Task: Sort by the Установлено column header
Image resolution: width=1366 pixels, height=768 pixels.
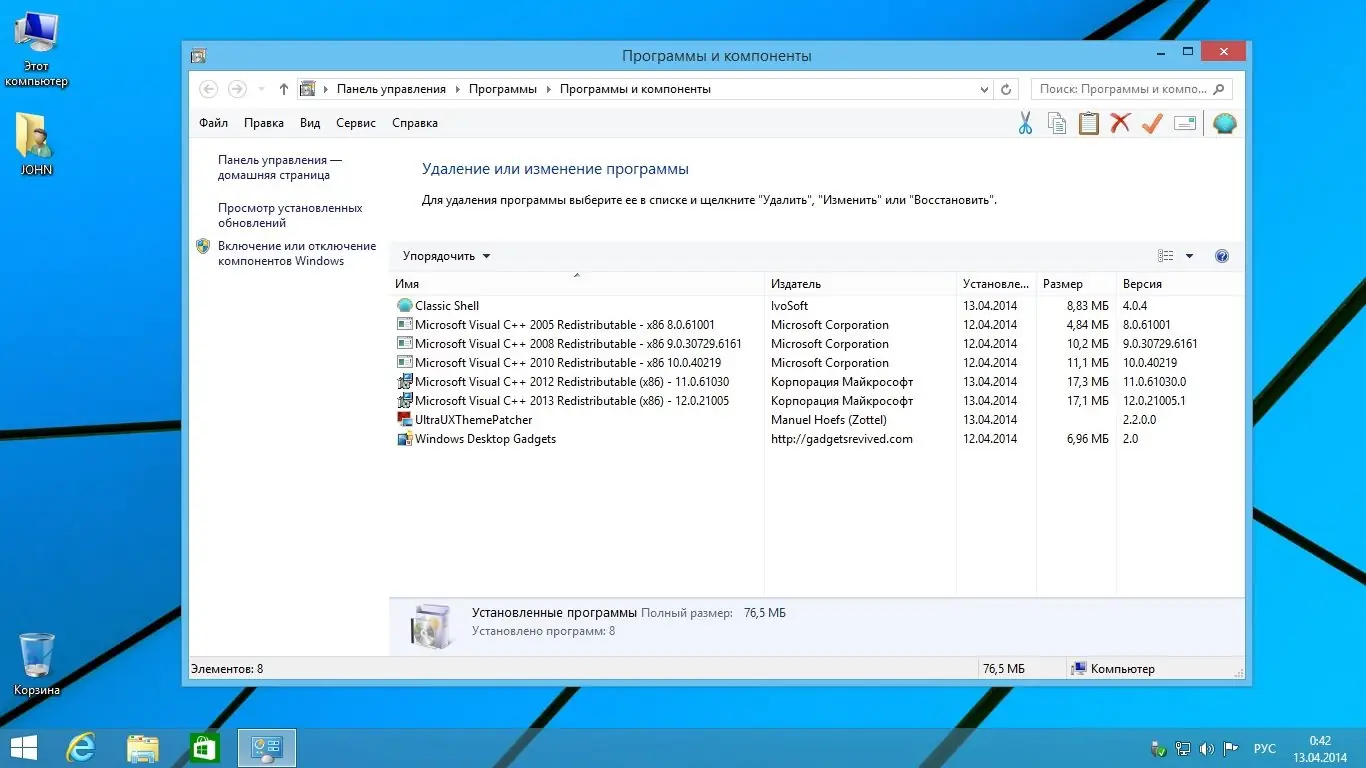Action: click(996, 284)
